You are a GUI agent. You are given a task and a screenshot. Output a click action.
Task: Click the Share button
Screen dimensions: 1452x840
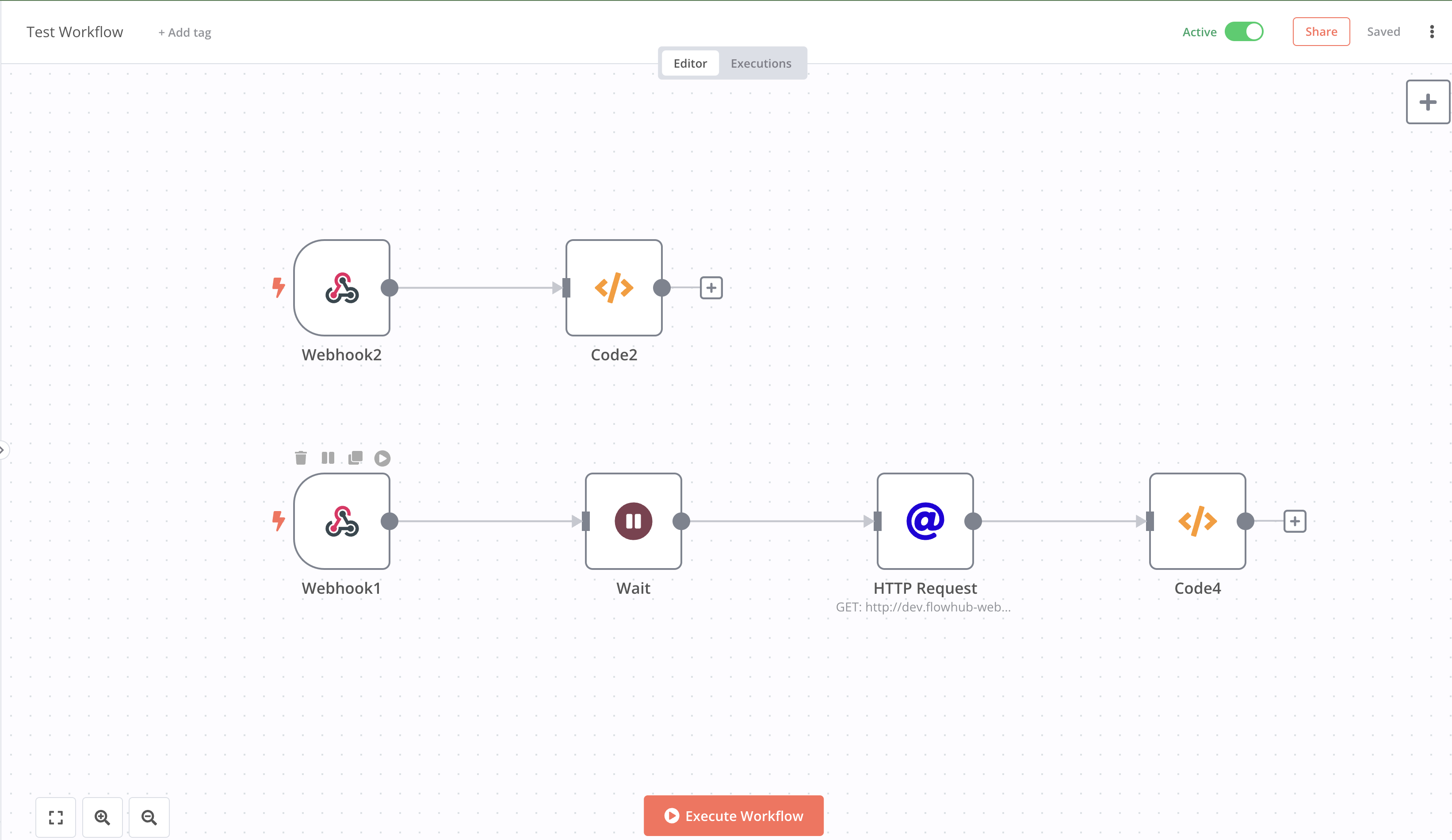(x=1321, y=32)
